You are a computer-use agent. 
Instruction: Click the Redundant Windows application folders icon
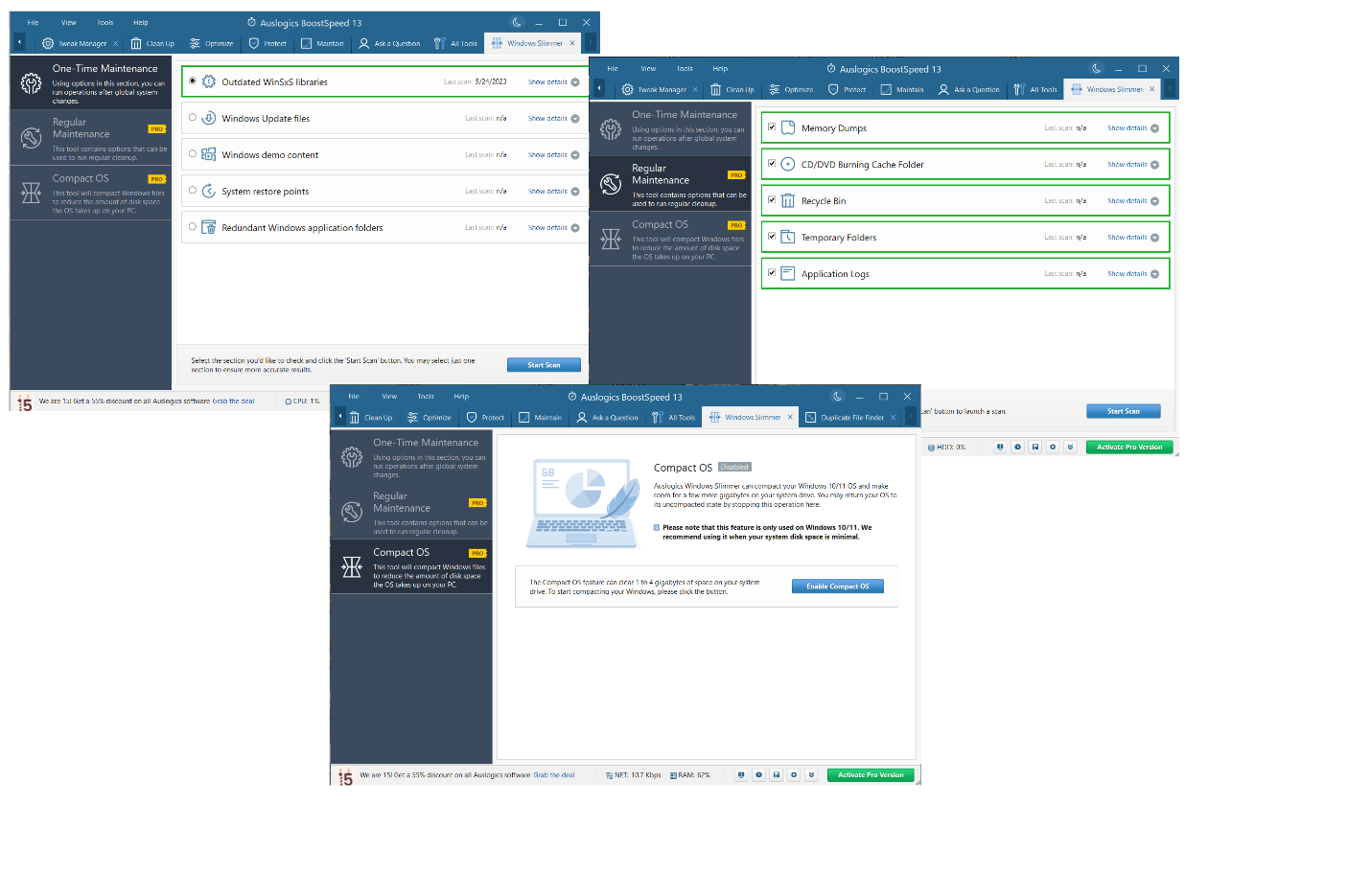pos(208,227)
